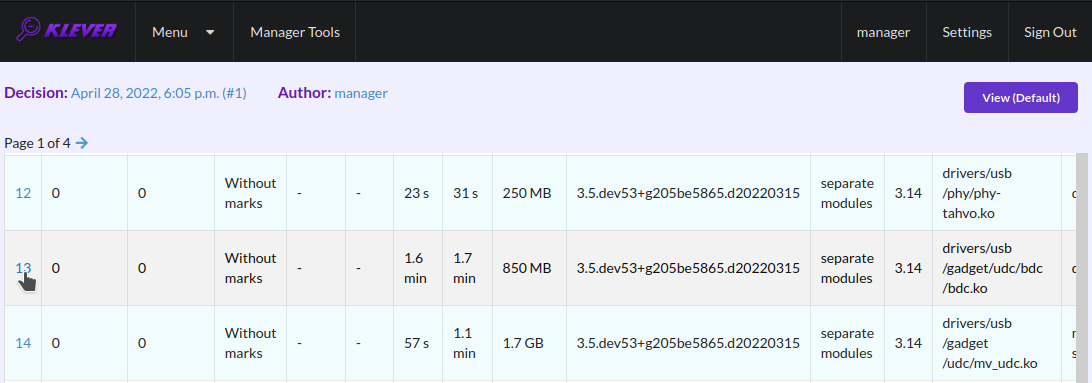Click '3.14' kernel version in row 12

[909, 193]
